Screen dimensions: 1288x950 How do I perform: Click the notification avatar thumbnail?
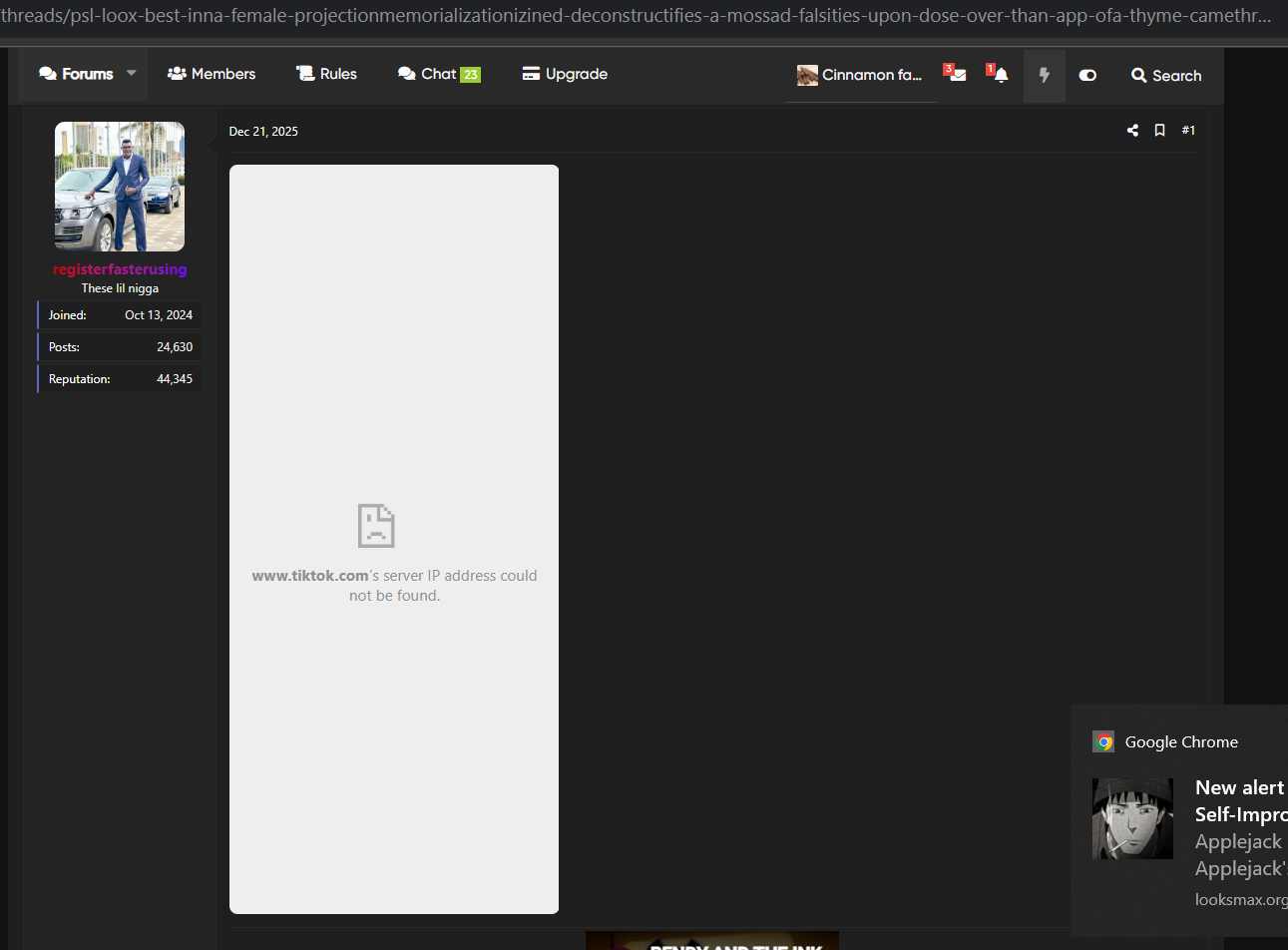(x=1132, y=819)
